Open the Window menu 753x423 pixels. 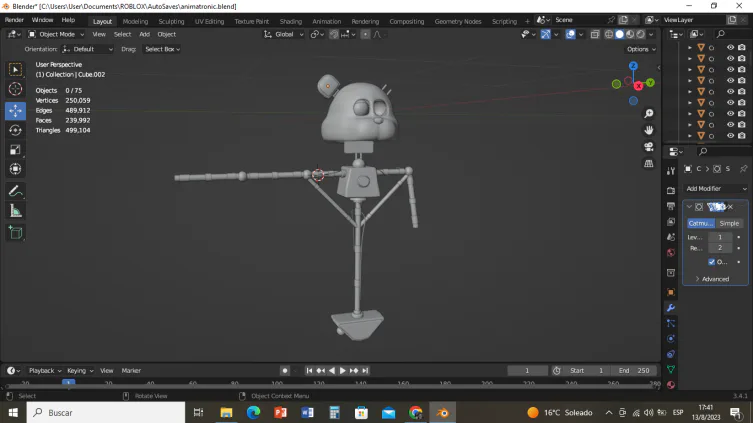(x=42, y=20)
